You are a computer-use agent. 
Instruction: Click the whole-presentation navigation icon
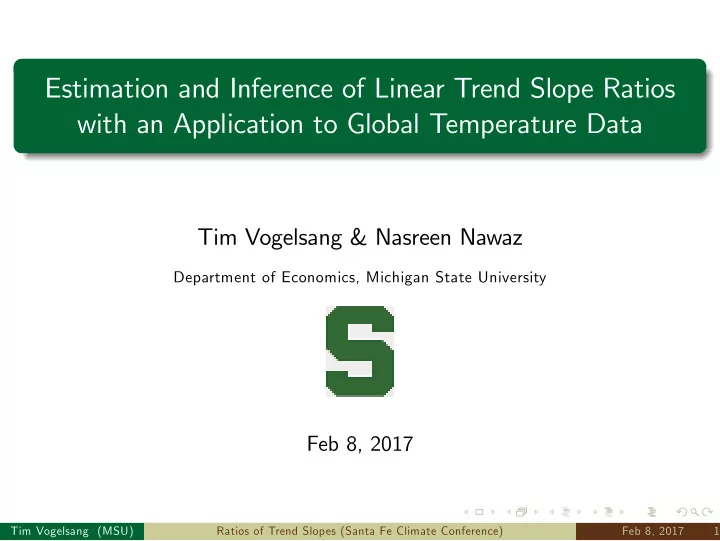tap(652, 512)
